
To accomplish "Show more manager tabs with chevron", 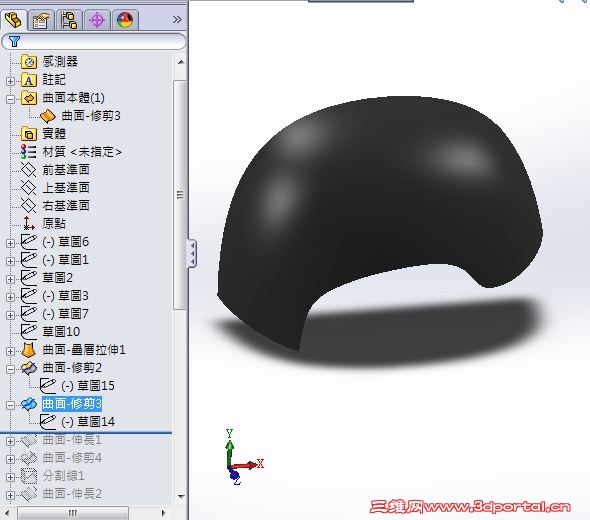I will coord(177,20).
